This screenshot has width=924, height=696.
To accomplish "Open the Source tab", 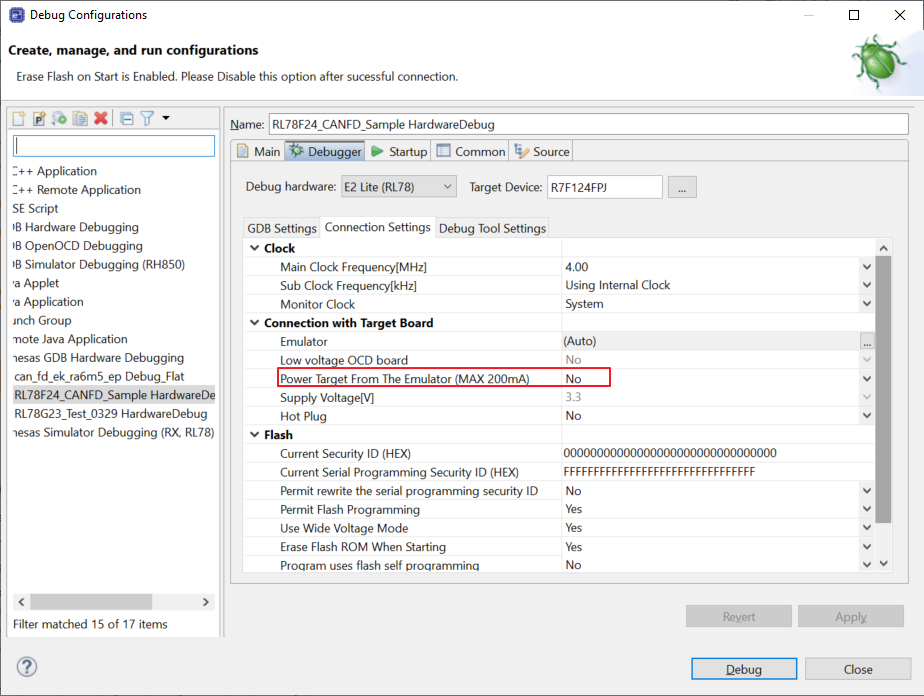I will pos(542,151).
